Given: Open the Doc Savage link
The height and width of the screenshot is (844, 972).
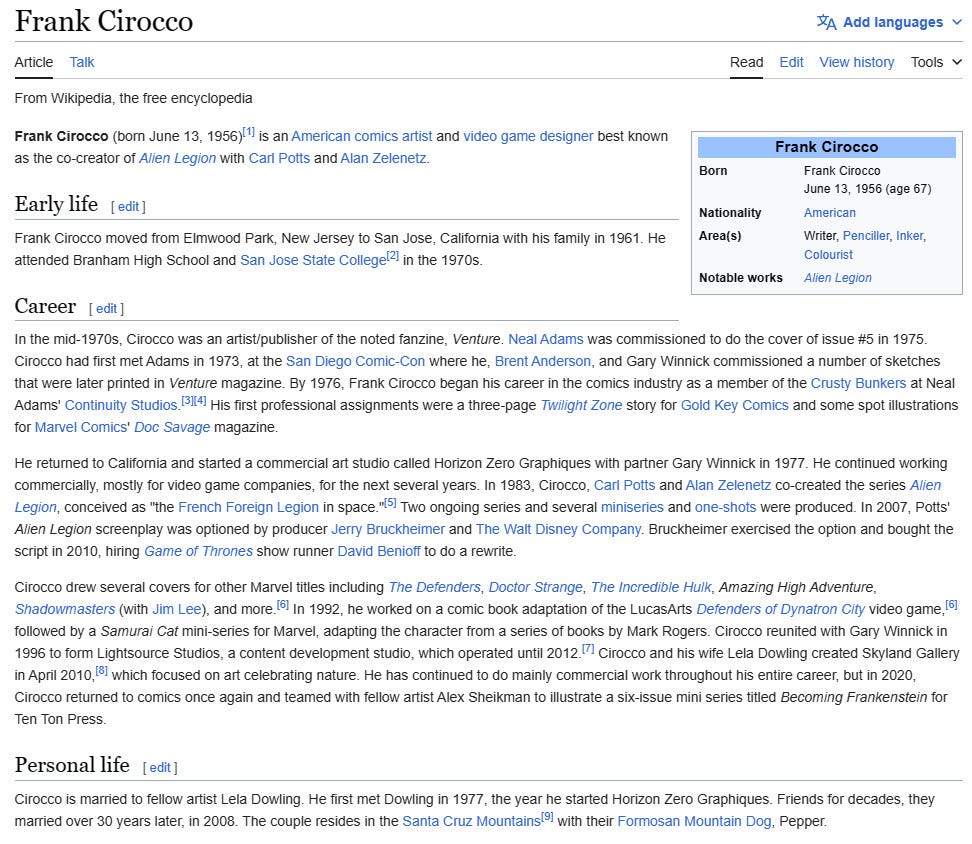Looking at the screenshot, I should 172,427.
